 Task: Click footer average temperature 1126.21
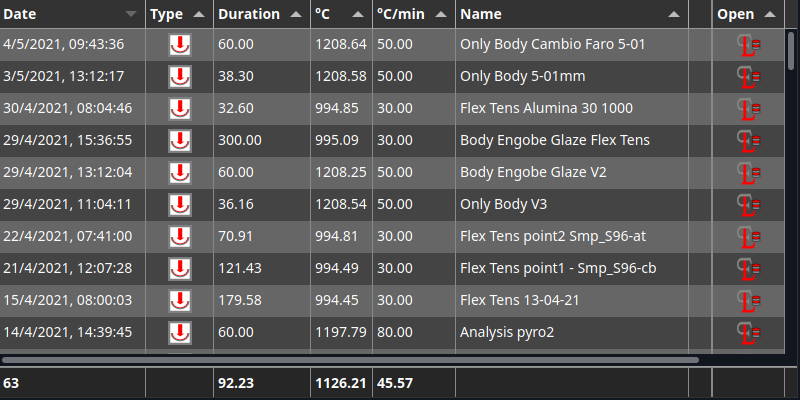341,383
